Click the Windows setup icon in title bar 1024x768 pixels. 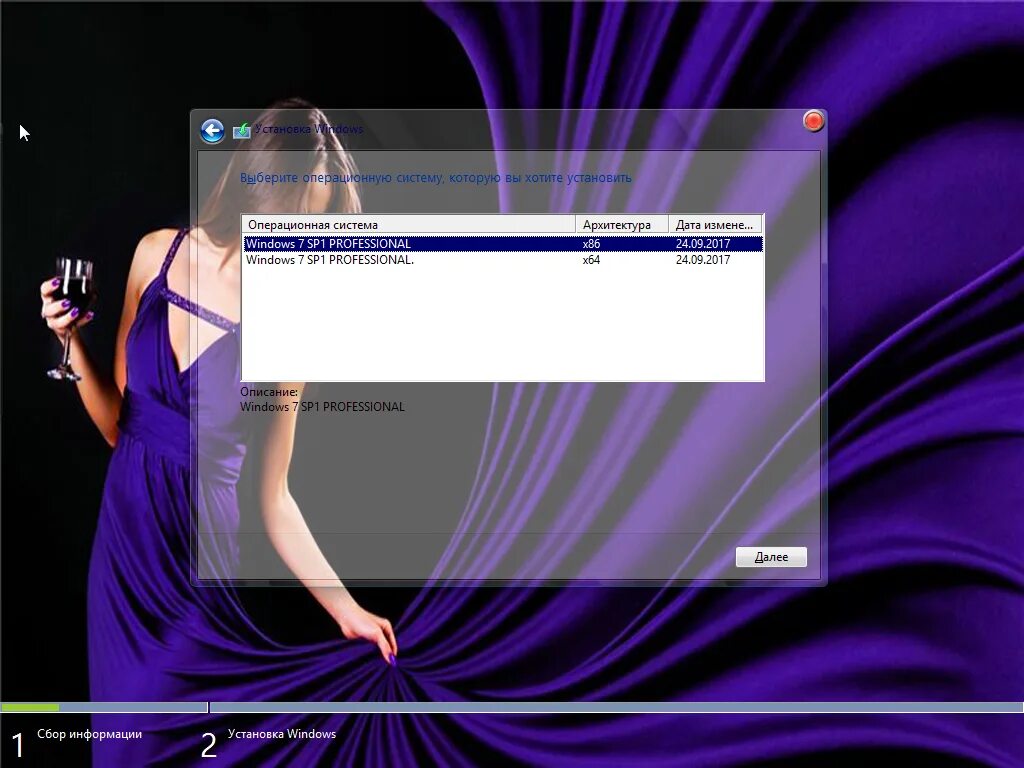click(x=242, y=130)
